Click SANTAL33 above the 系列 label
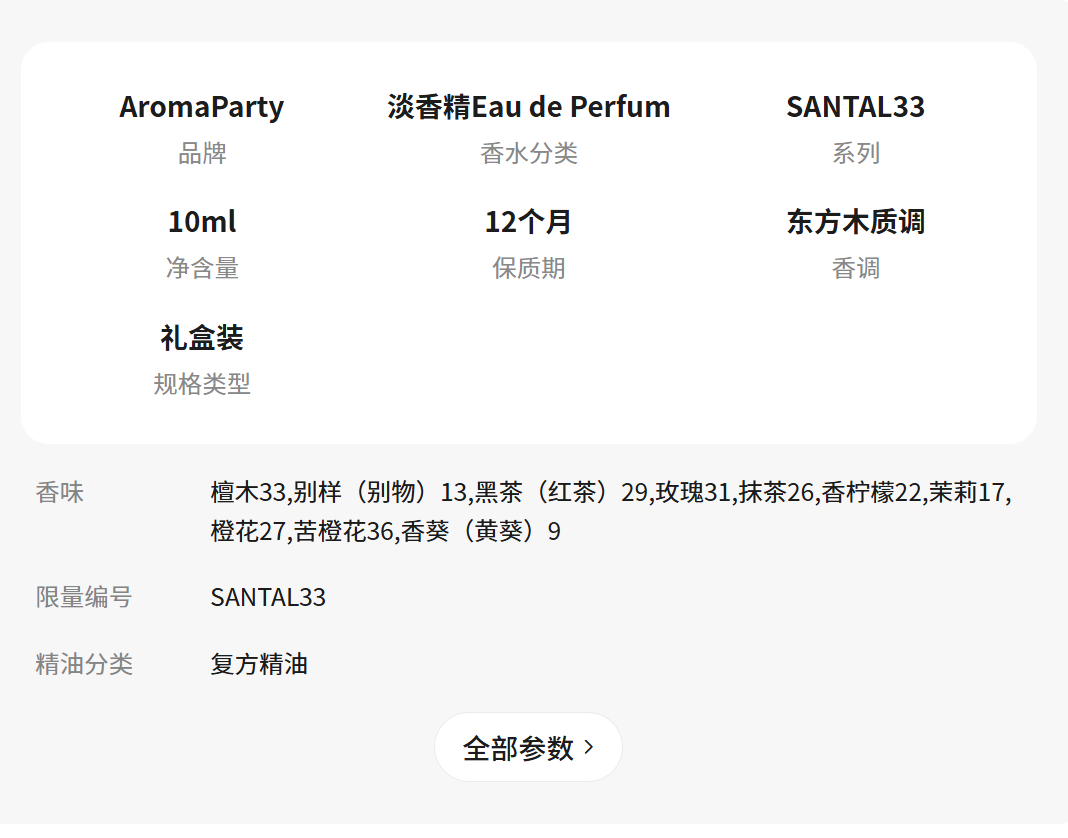The width and height of the screenshot is (1068, 838). click(855, 107)
